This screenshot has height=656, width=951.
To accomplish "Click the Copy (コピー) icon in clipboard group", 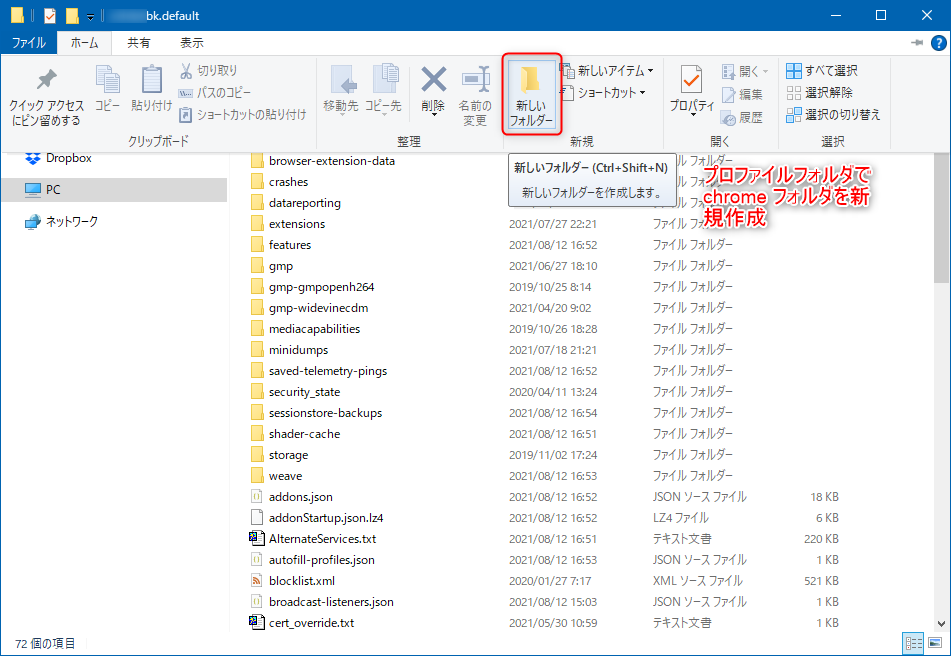I will pyautogui.click(x=107, y=90).
